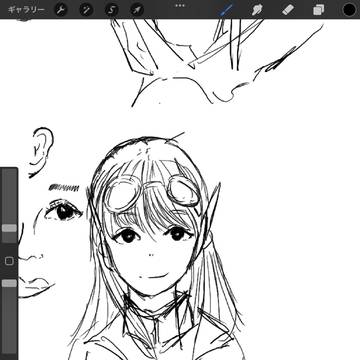Open the ギャラリー gallery

[x=26, y=9]
